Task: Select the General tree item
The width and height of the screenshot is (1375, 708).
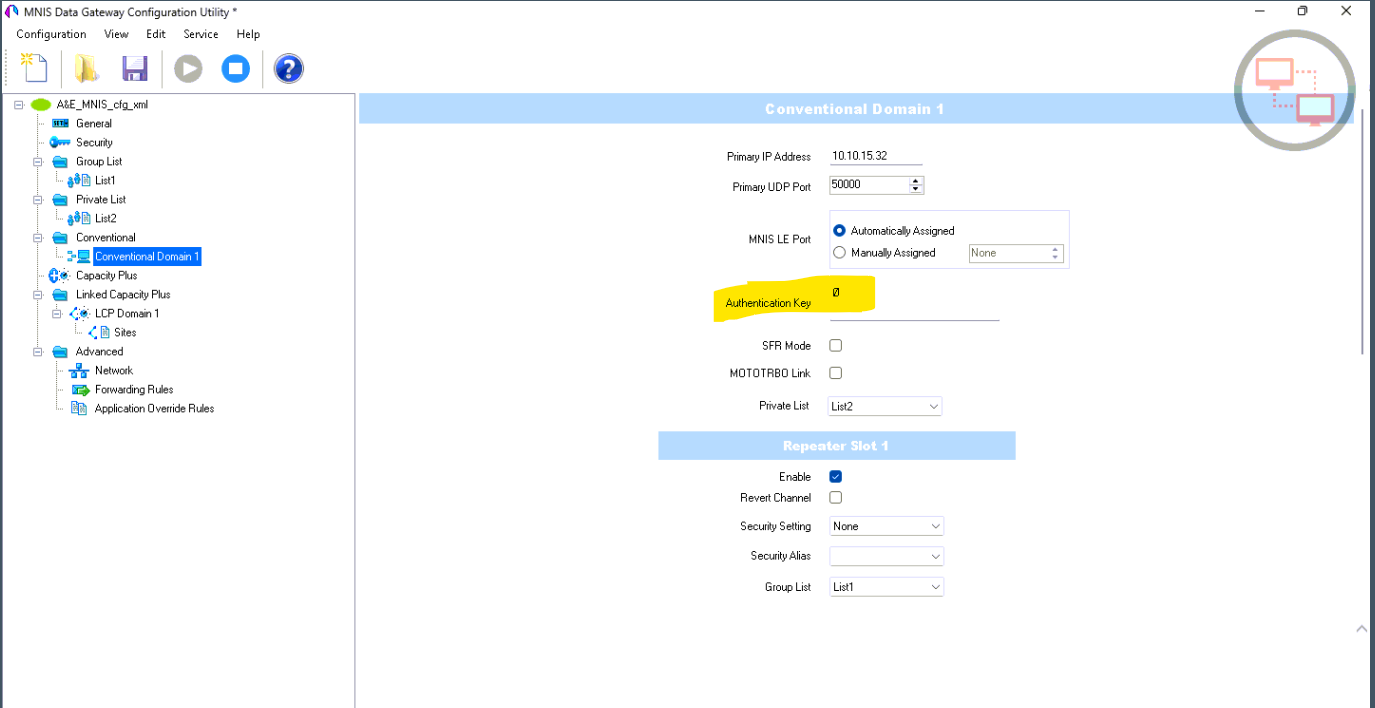Action: 94,123
